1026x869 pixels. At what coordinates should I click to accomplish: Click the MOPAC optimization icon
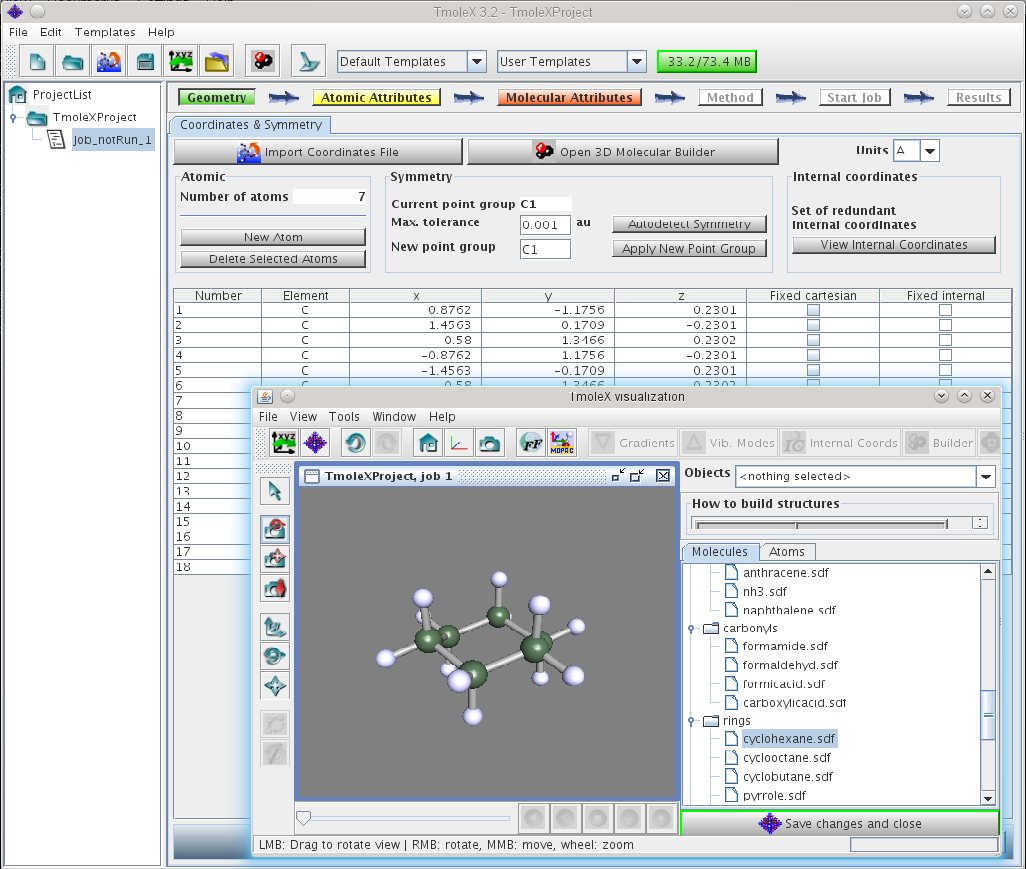click(x=562, y=443)
